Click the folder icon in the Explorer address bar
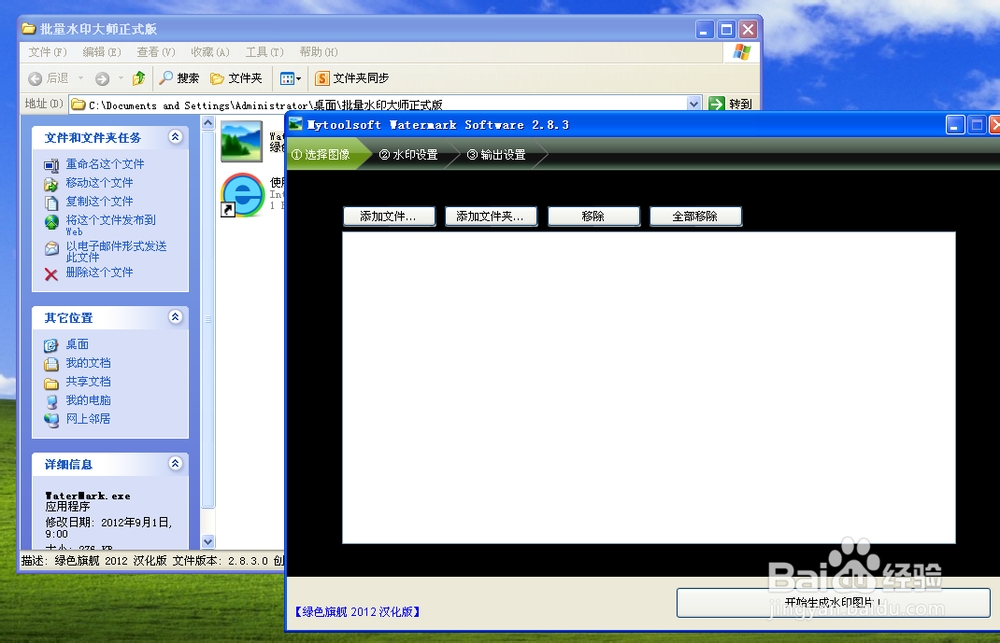The width and height of the screenshot is (1000, 643). [x=78, y=104]
